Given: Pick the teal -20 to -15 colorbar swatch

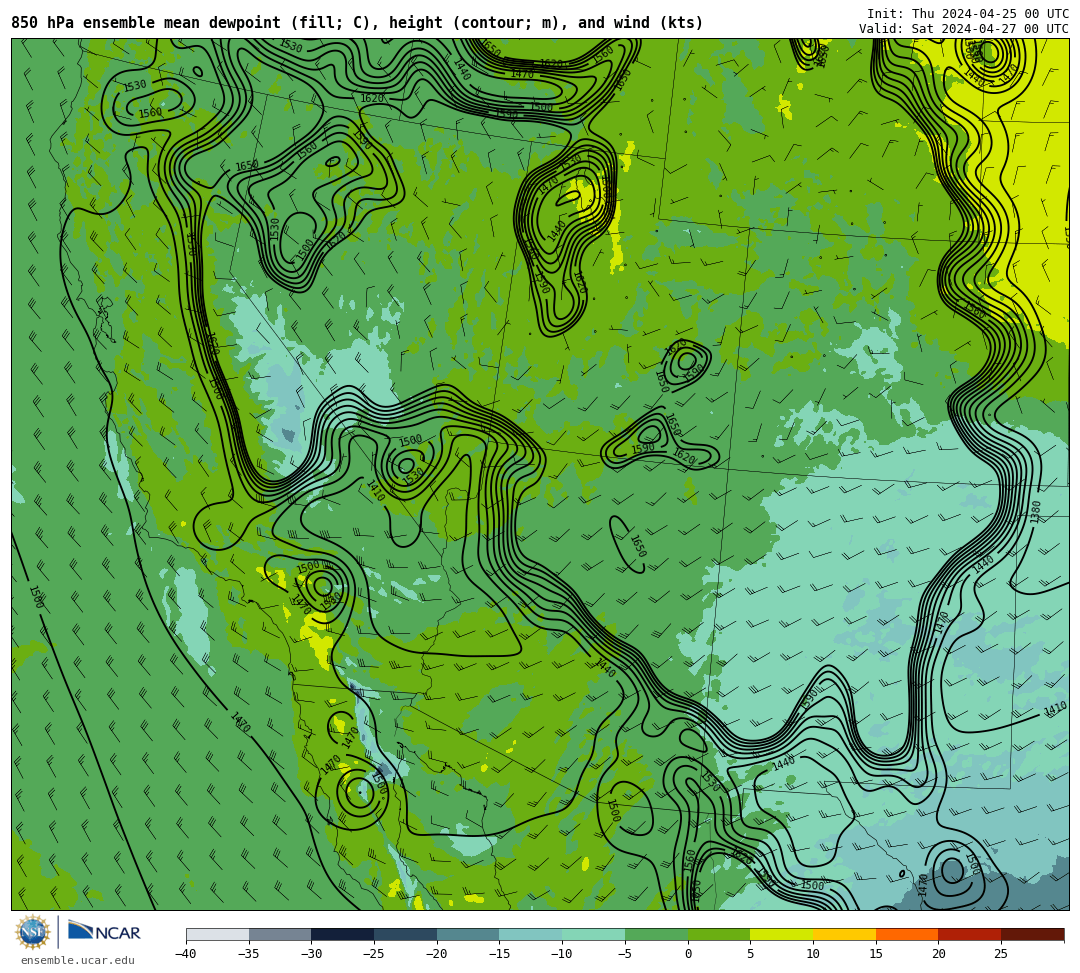Looking at the screenshot, I should click(x=468, y=934).
